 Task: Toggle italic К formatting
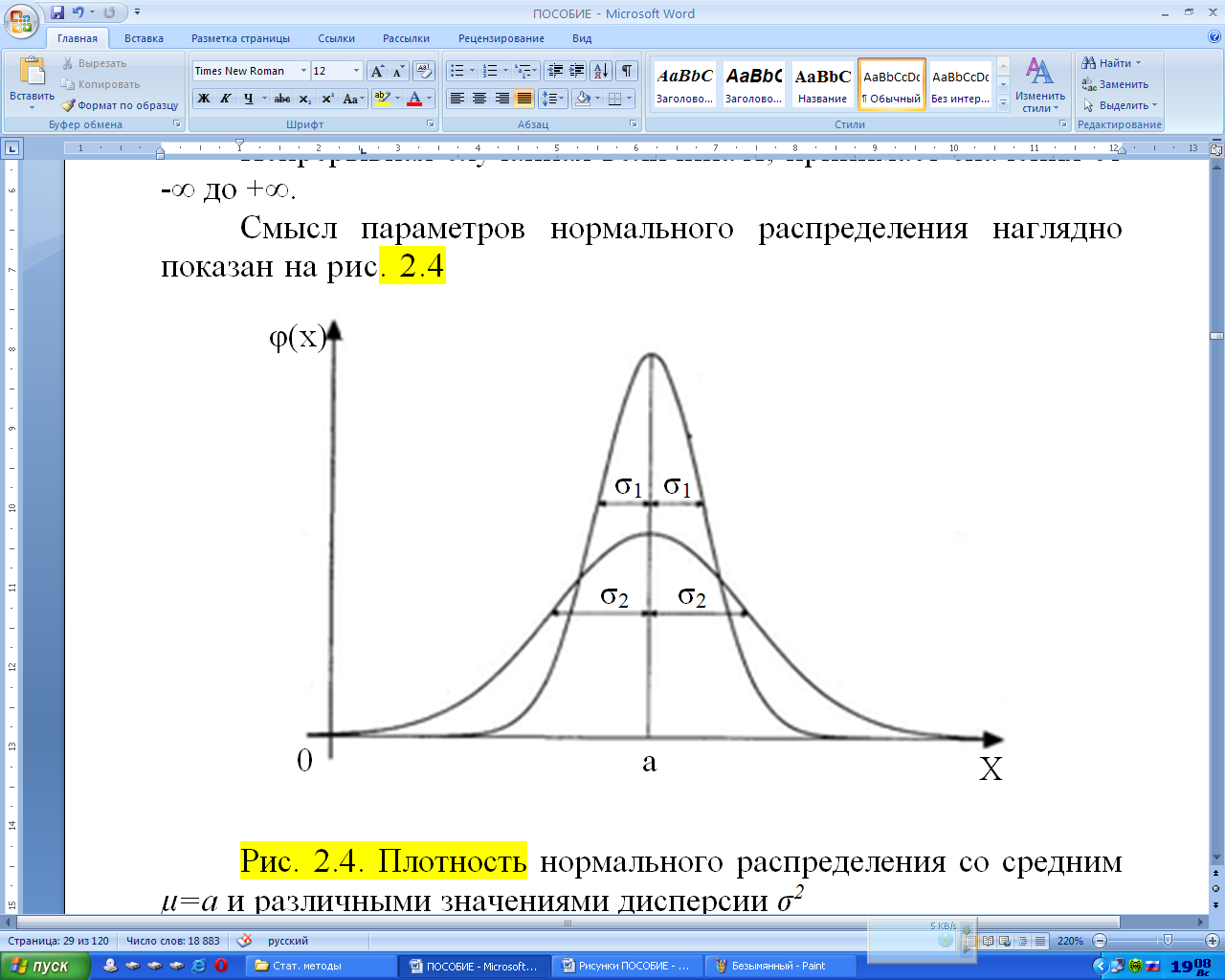click(226, 98)
